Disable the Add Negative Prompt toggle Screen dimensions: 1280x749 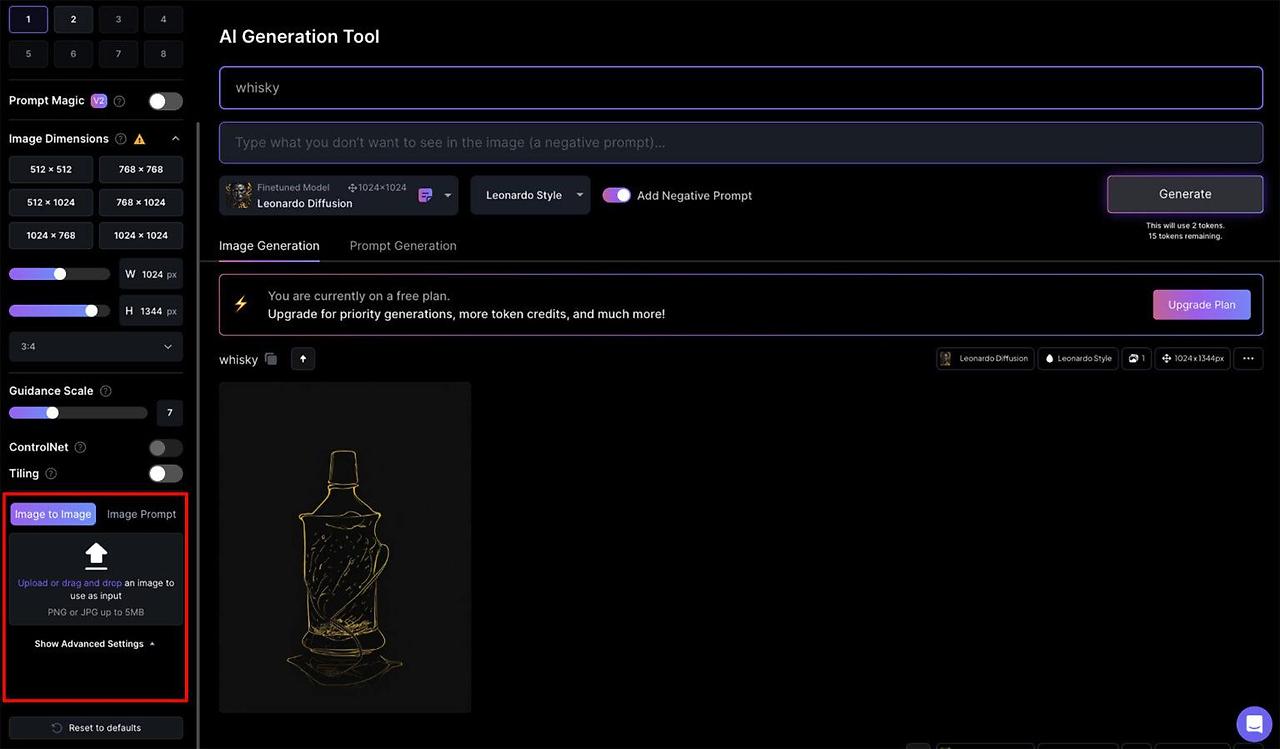616,195
